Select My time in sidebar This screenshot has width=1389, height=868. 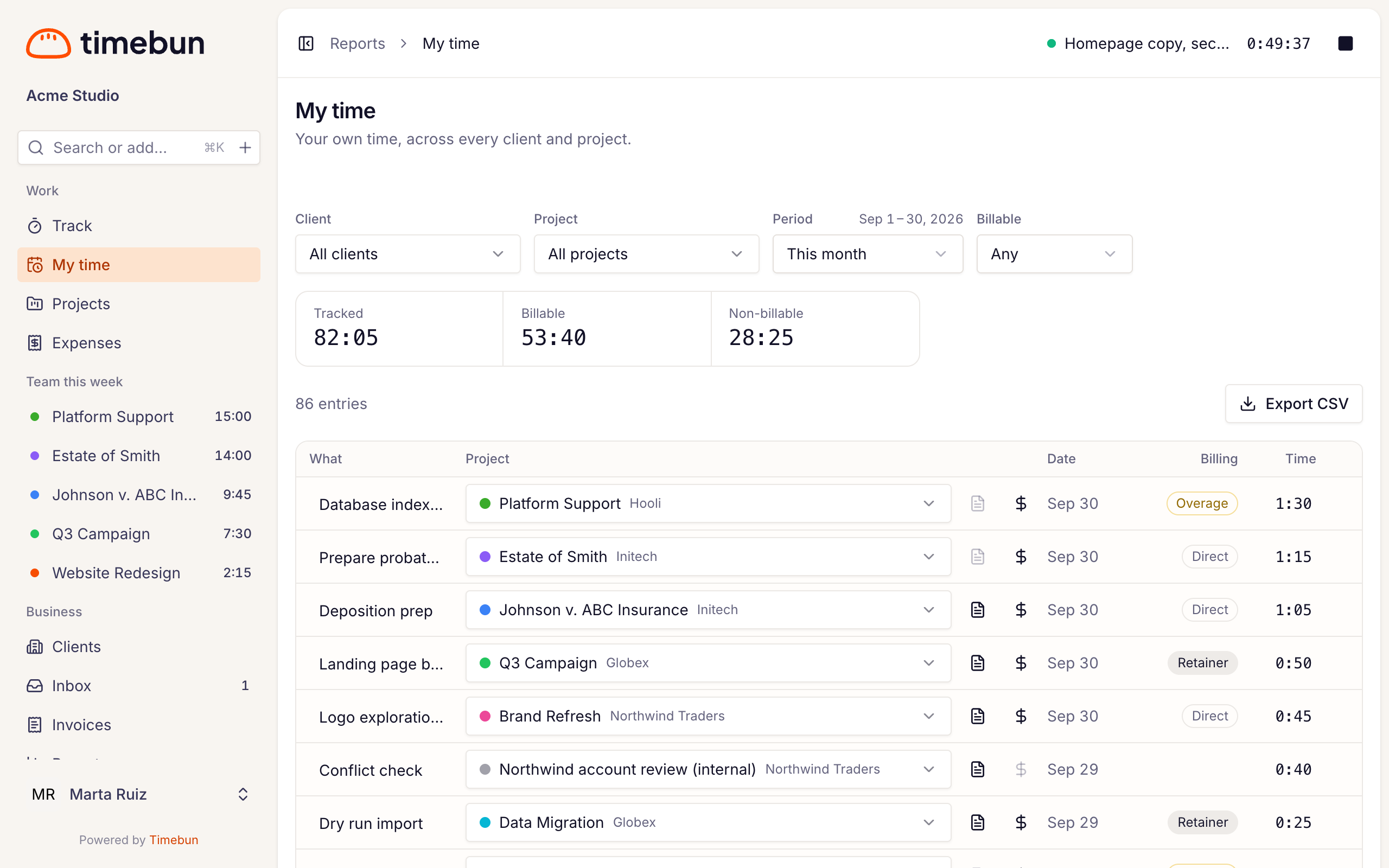click(139, 265)
